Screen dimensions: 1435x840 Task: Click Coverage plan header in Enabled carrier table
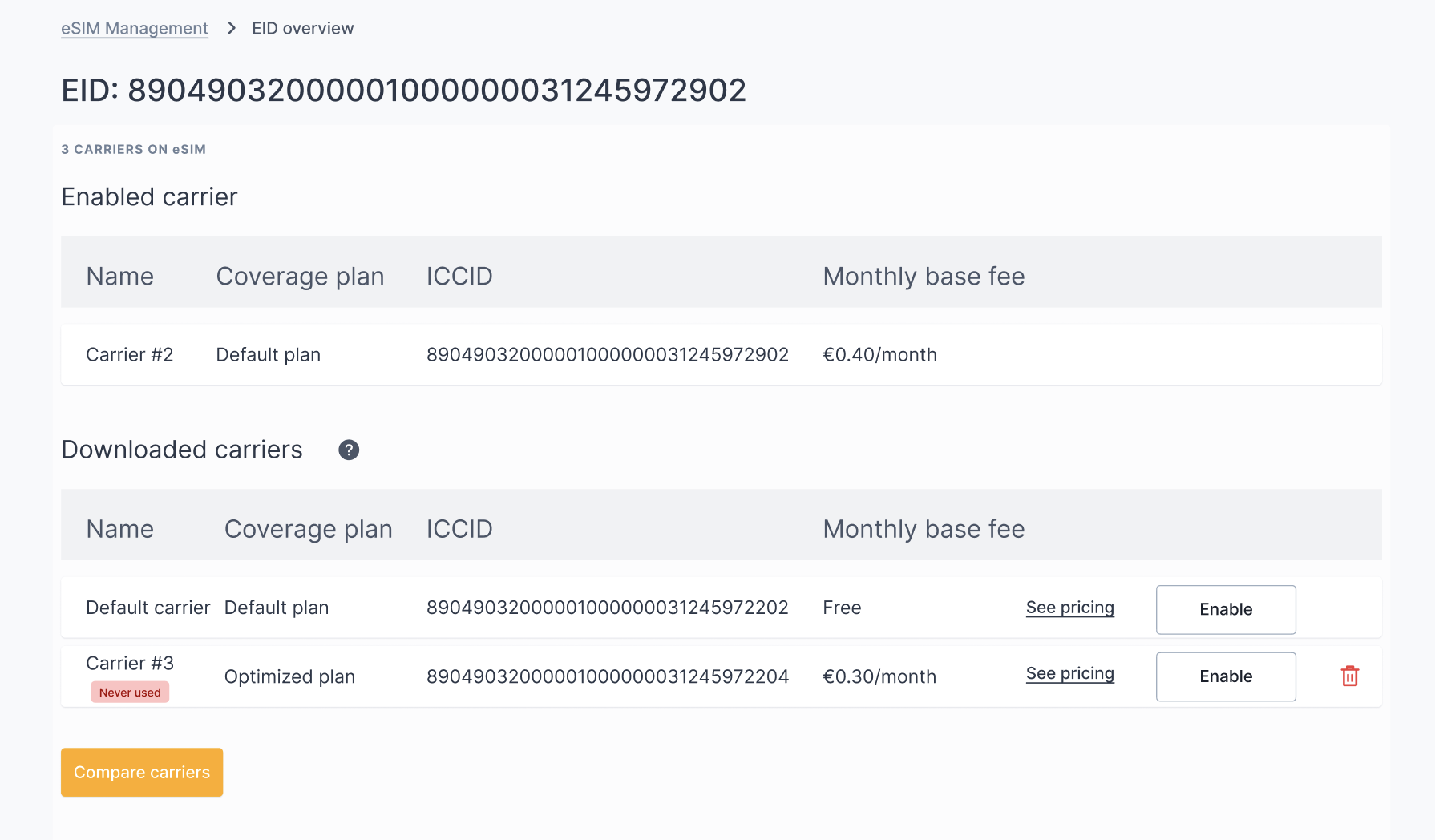pyautogui.click(x=300, y=277)
